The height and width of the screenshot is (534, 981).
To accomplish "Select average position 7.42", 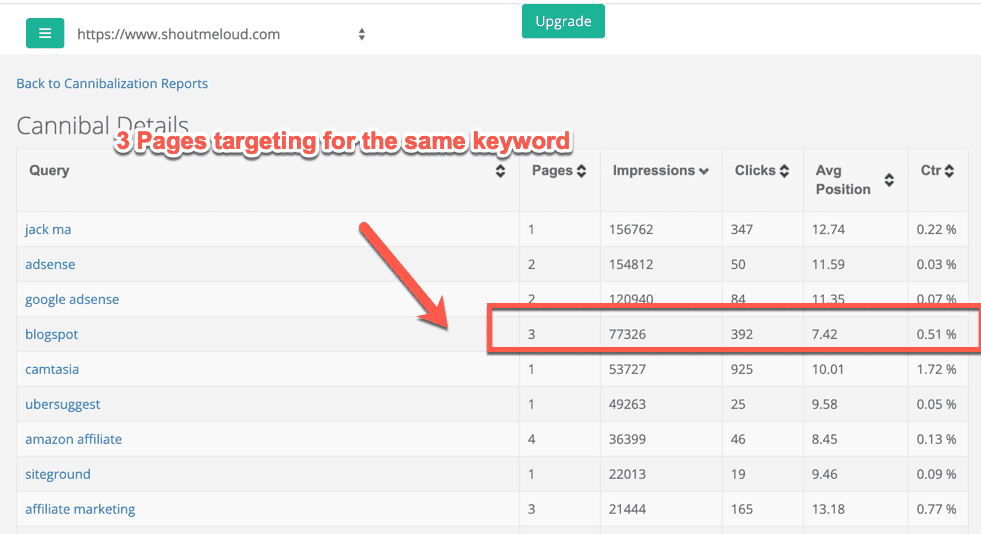I will (x=825, y=335).
